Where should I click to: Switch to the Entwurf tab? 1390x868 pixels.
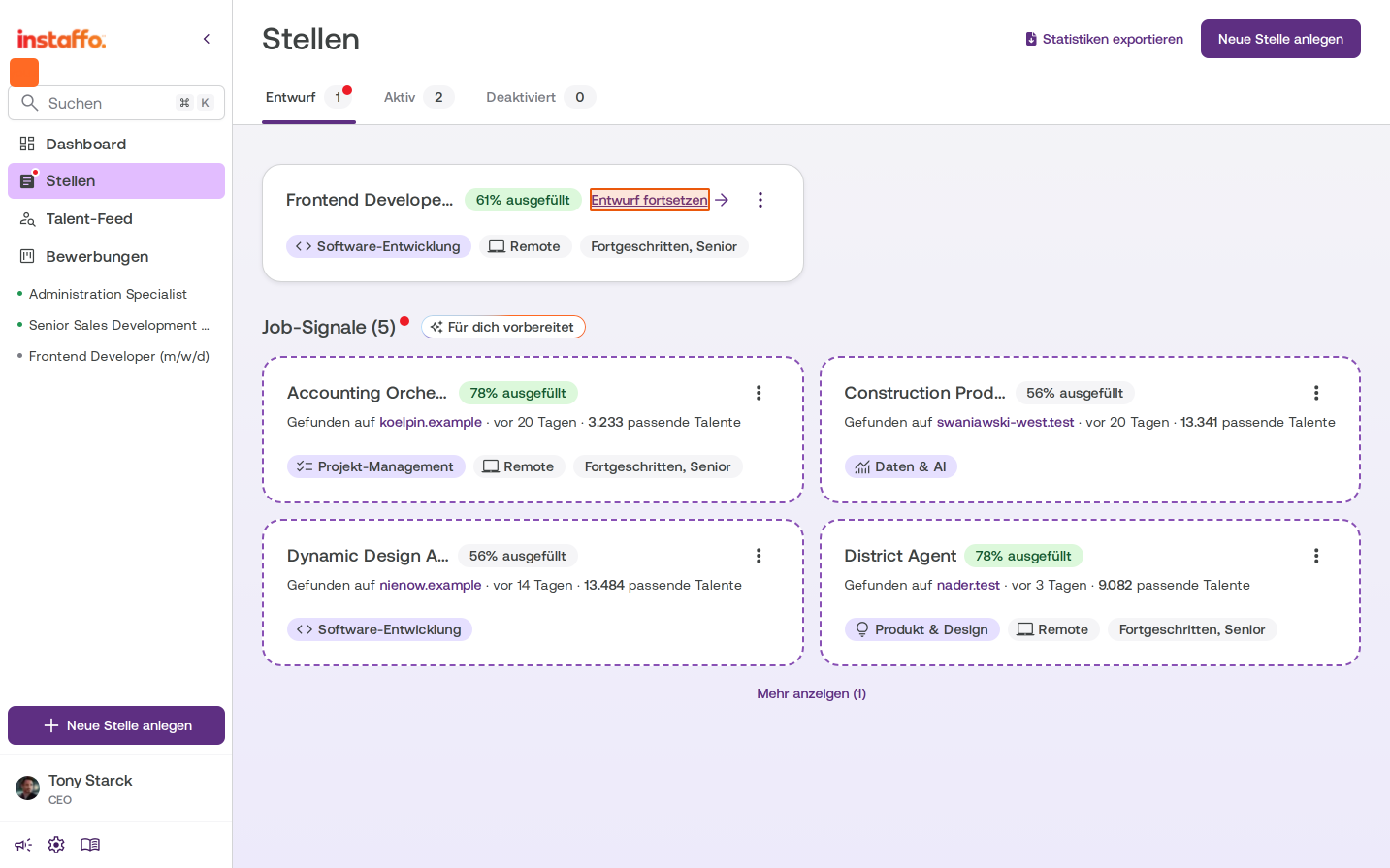click(308, 97)
